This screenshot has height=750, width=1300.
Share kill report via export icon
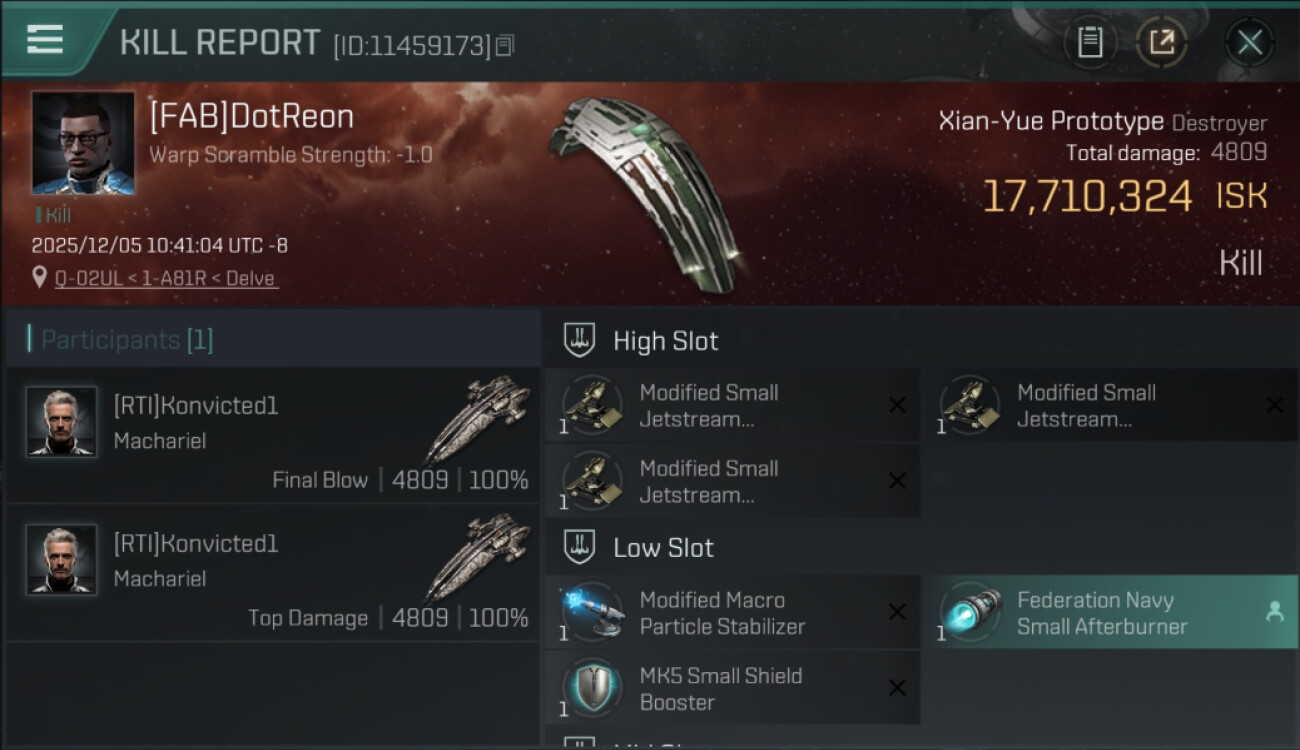1162,42
